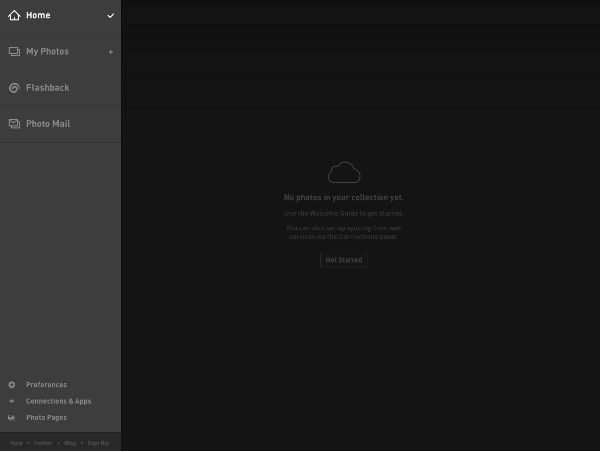Click the Get Started button
Viewport: 600px width, 452px height.
[x=344, y=260]
